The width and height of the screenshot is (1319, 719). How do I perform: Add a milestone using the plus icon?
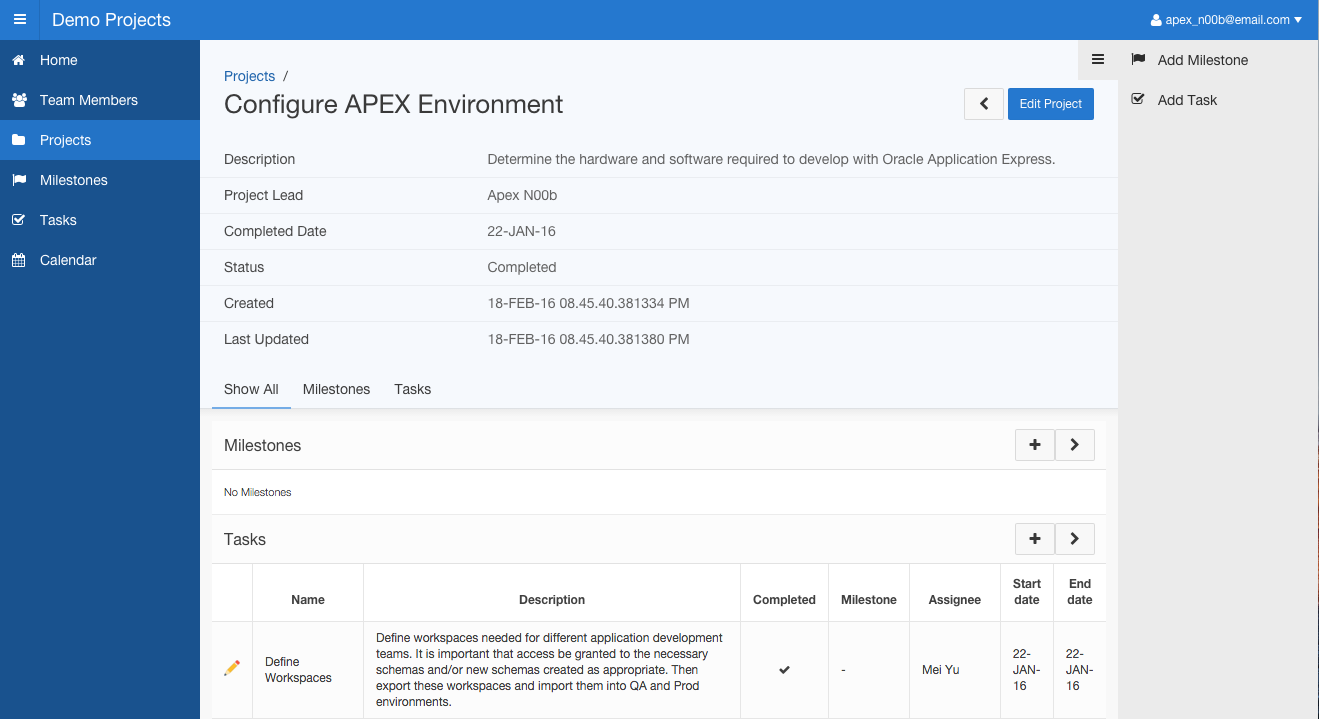(1034, 445)
